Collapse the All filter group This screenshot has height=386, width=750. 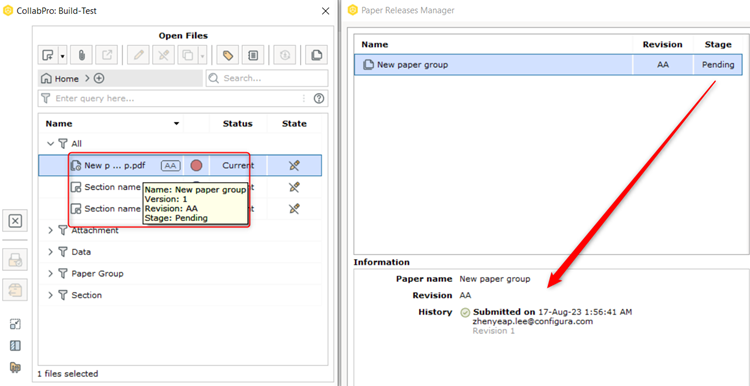tap(51, 143)
